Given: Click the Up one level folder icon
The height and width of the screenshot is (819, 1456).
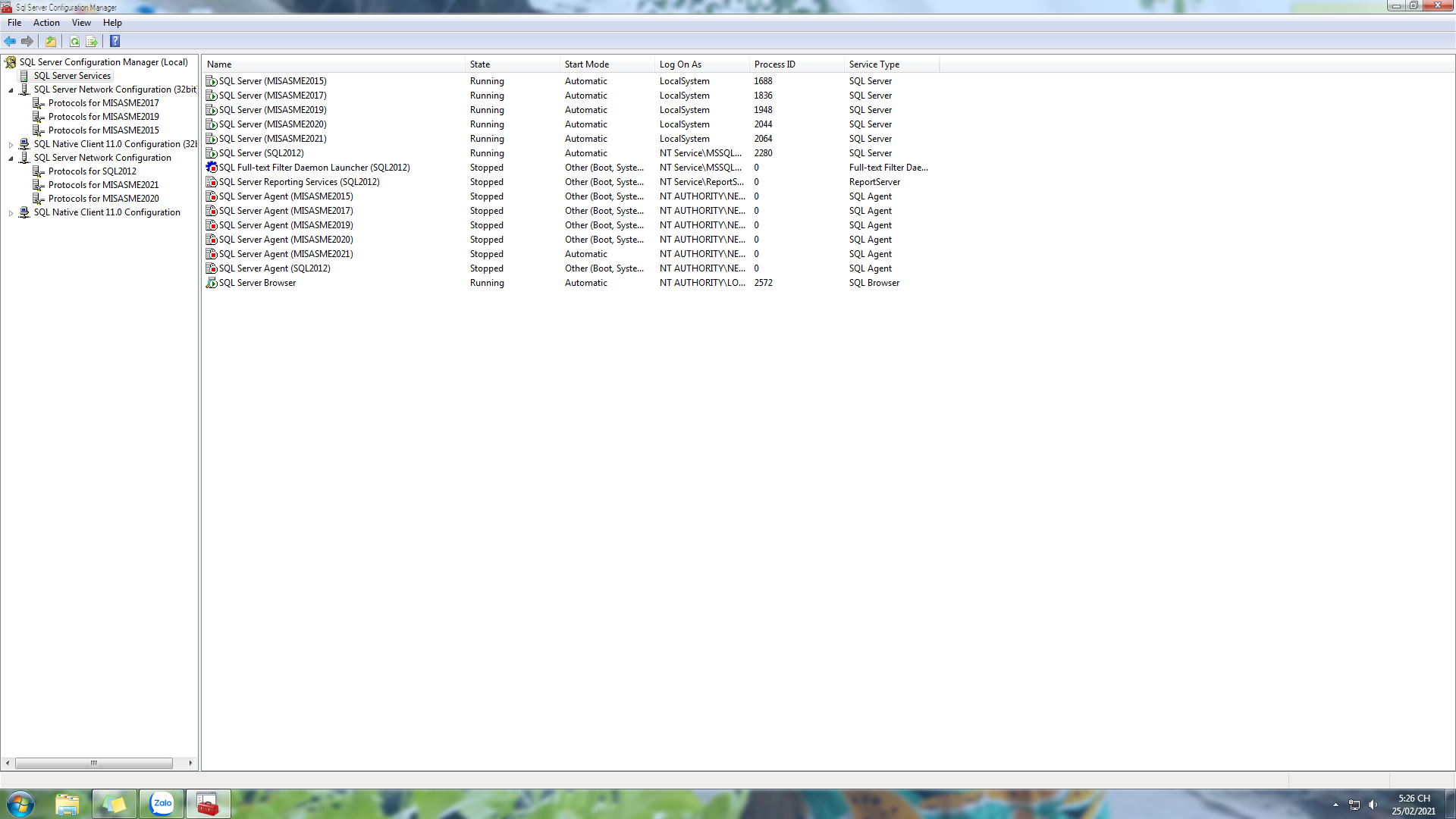Looking at the screenshot, I should [x=51, y=41].
